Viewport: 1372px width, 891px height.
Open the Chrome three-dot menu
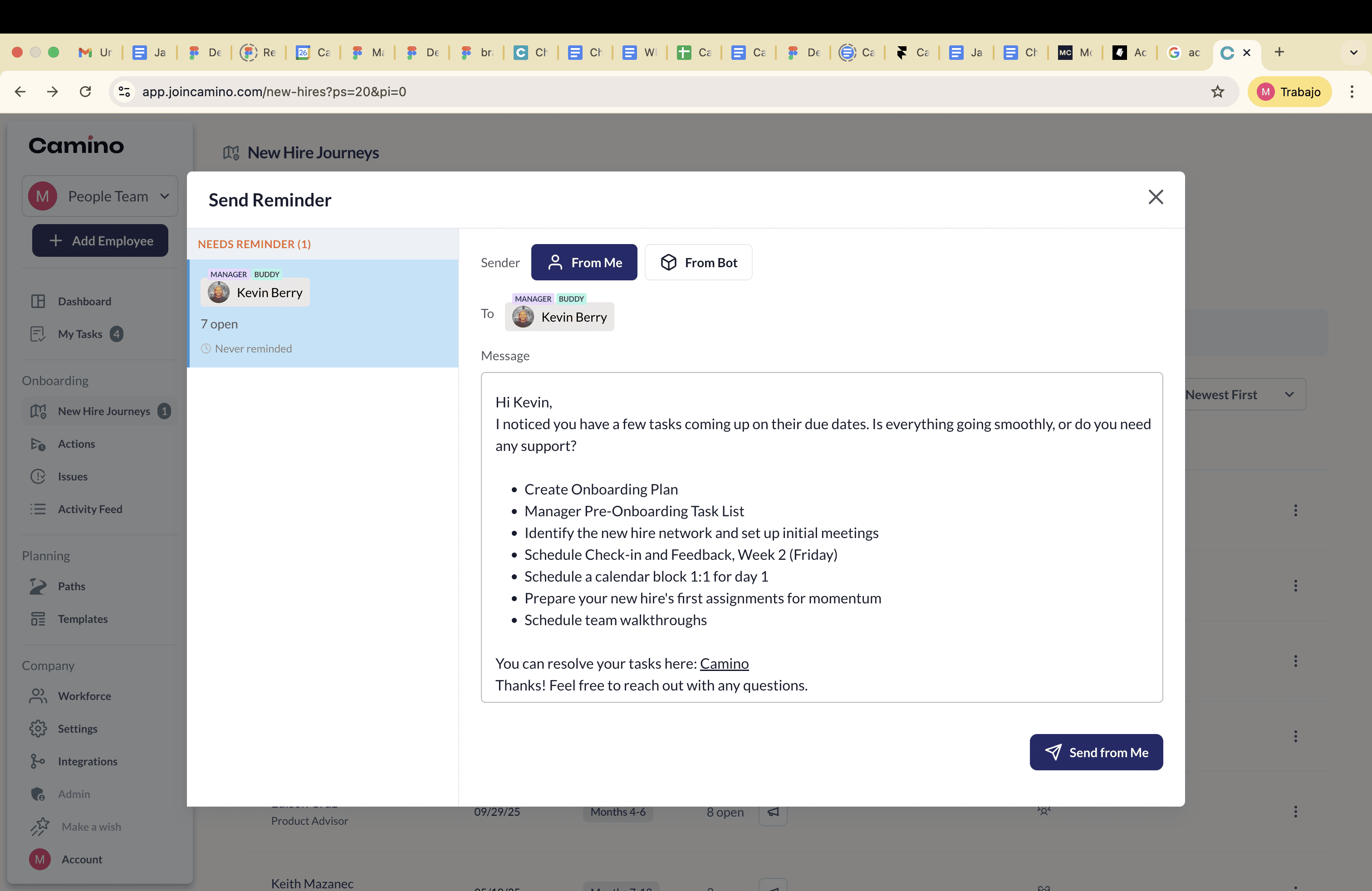click(1351, 92)
